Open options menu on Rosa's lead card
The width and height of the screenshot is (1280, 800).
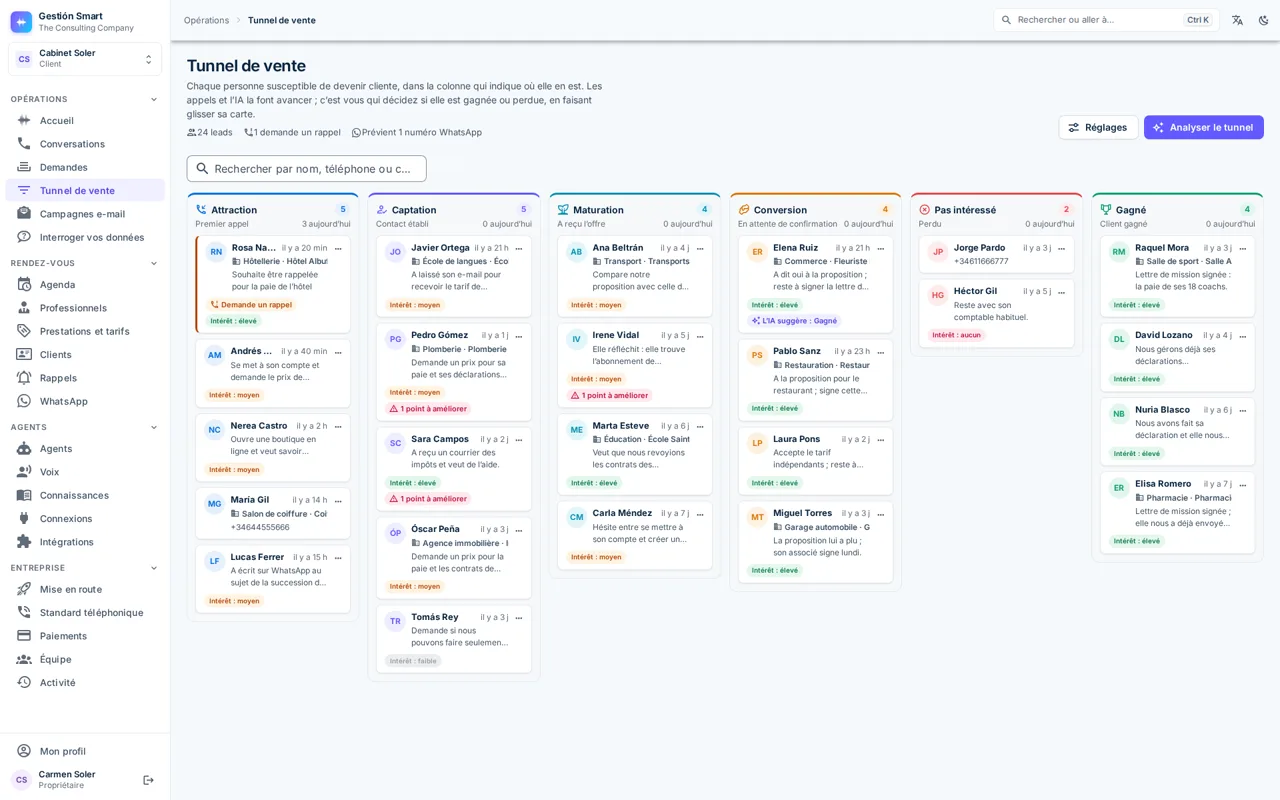(338, 249)
